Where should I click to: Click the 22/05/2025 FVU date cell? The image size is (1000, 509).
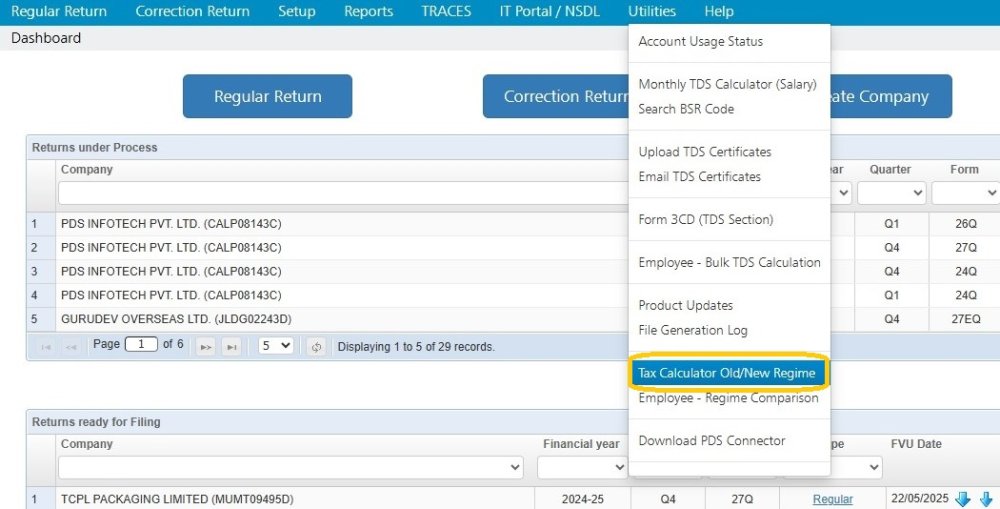920,499
